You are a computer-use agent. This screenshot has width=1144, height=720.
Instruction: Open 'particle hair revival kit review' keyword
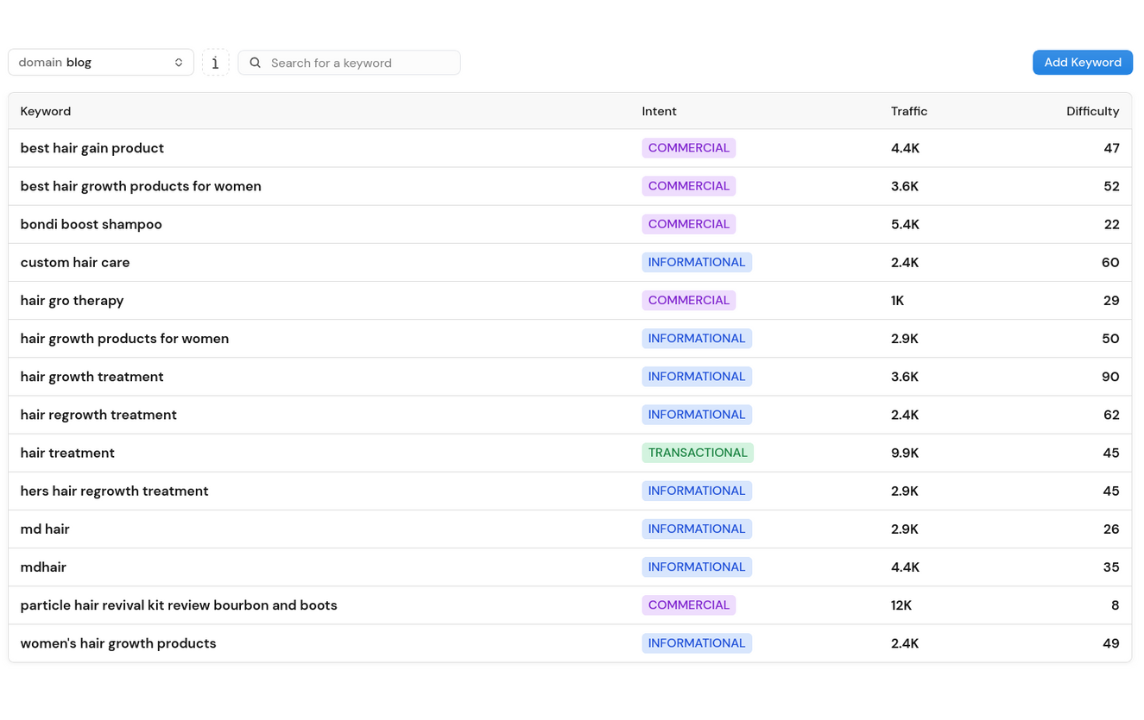click(x=179, y=605)
